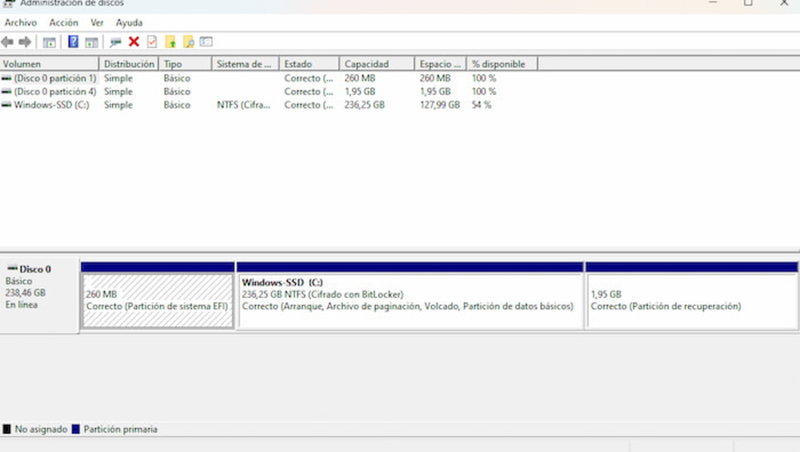Click the Back arrow toolbar icon
The width and height of the screenshot is (800, 452).
pos(7,42)
